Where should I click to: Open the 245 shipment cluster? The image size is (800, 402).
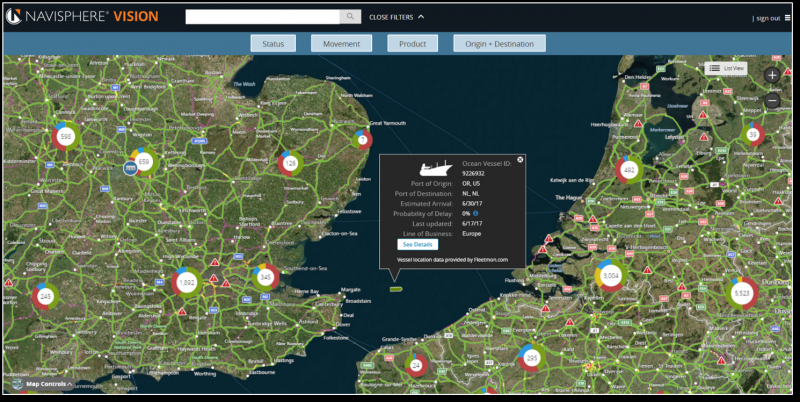tap(45, 296)
